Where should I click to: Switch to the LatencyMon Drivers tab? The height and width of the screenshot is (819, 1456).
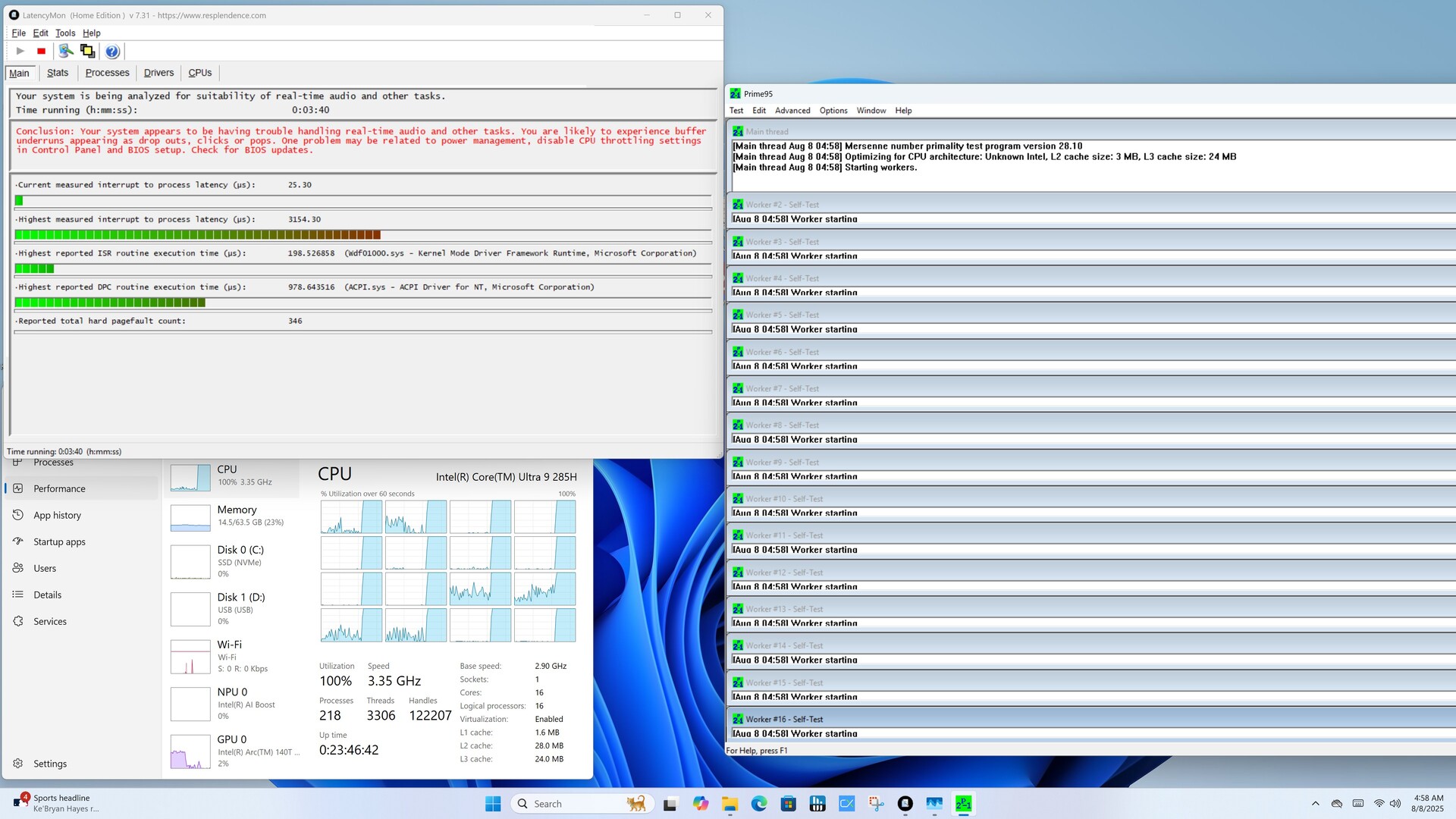158,73
